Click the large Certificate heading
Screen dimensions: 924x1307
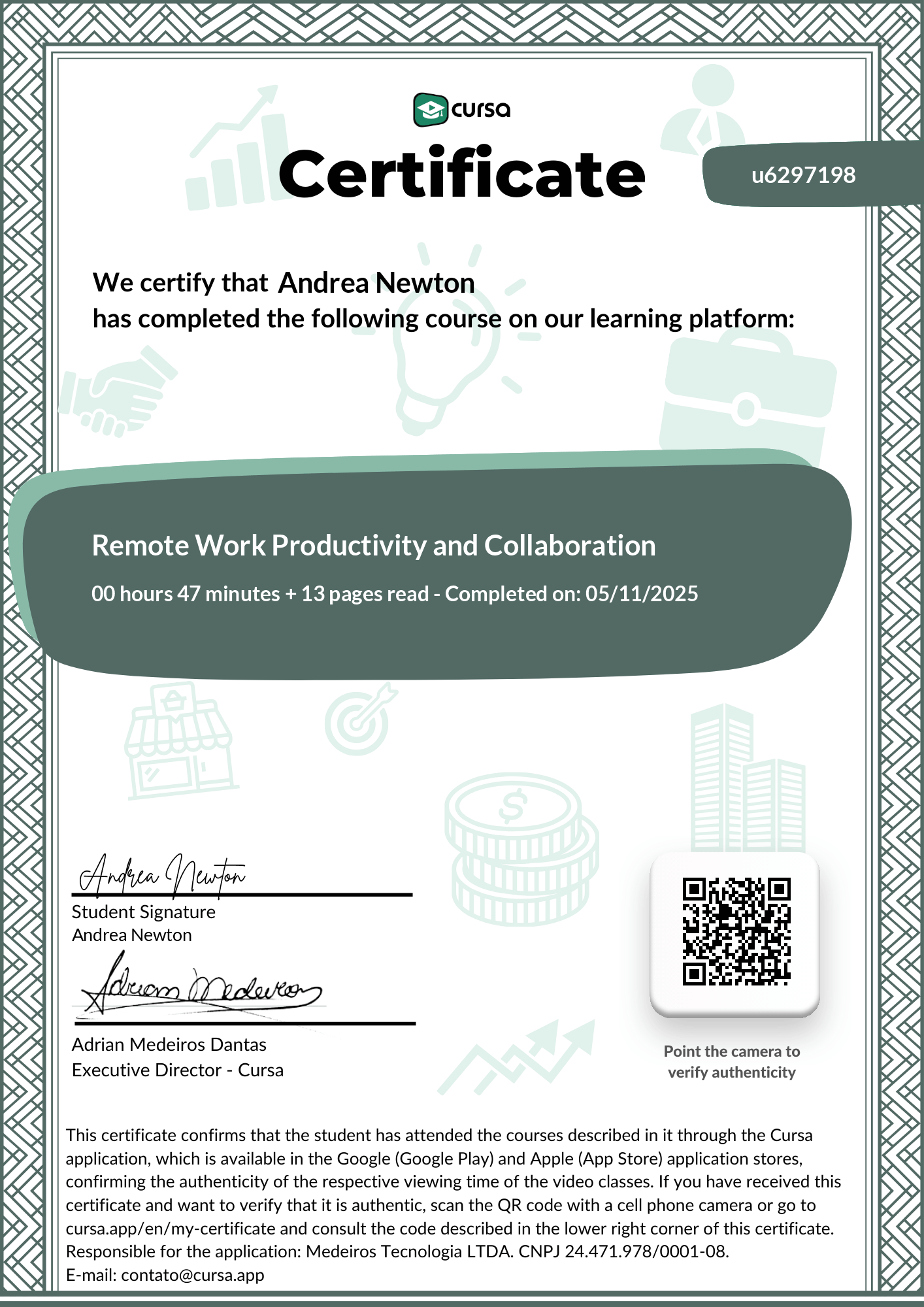pyautogui.click(x=461, y=174)
